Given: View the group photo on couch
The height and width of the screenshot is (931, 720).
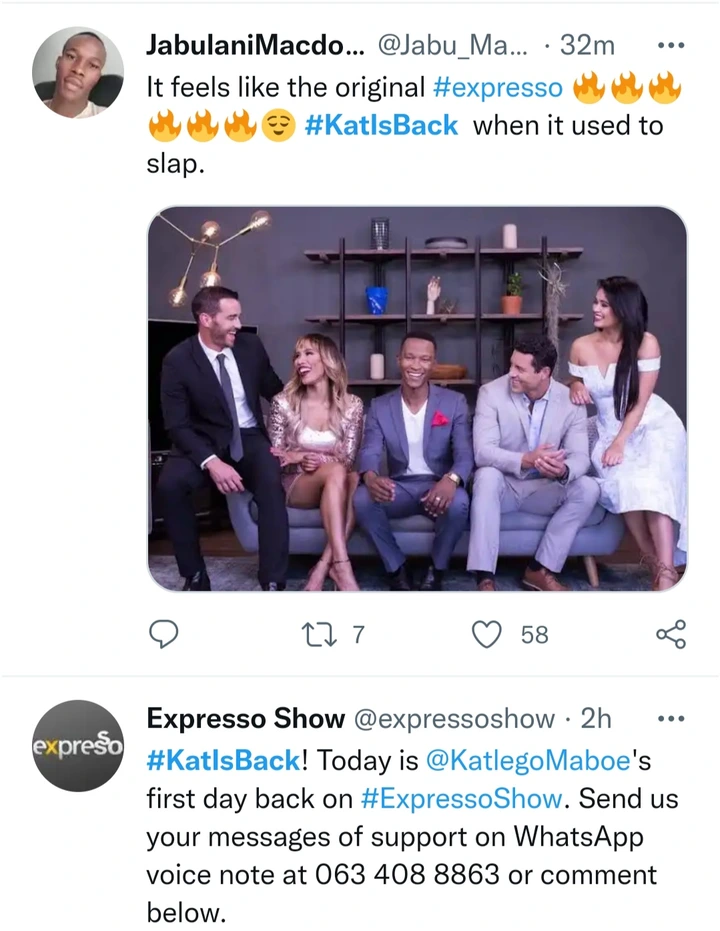Looking at the screenshot, I should (x=417, y=398).
